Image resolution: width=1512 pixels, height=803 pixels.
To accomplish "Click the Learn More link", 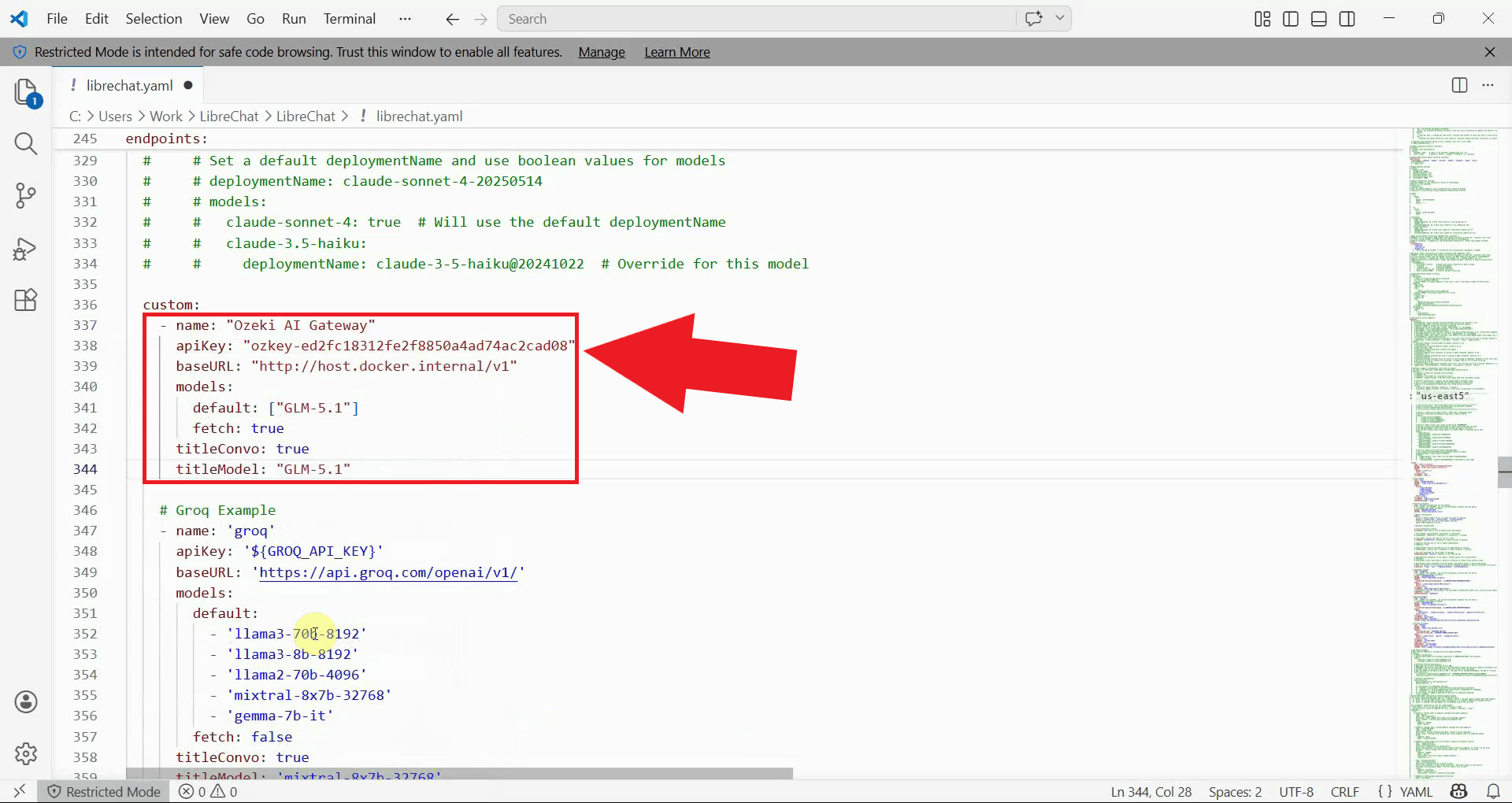I will (x=676, y=52).
